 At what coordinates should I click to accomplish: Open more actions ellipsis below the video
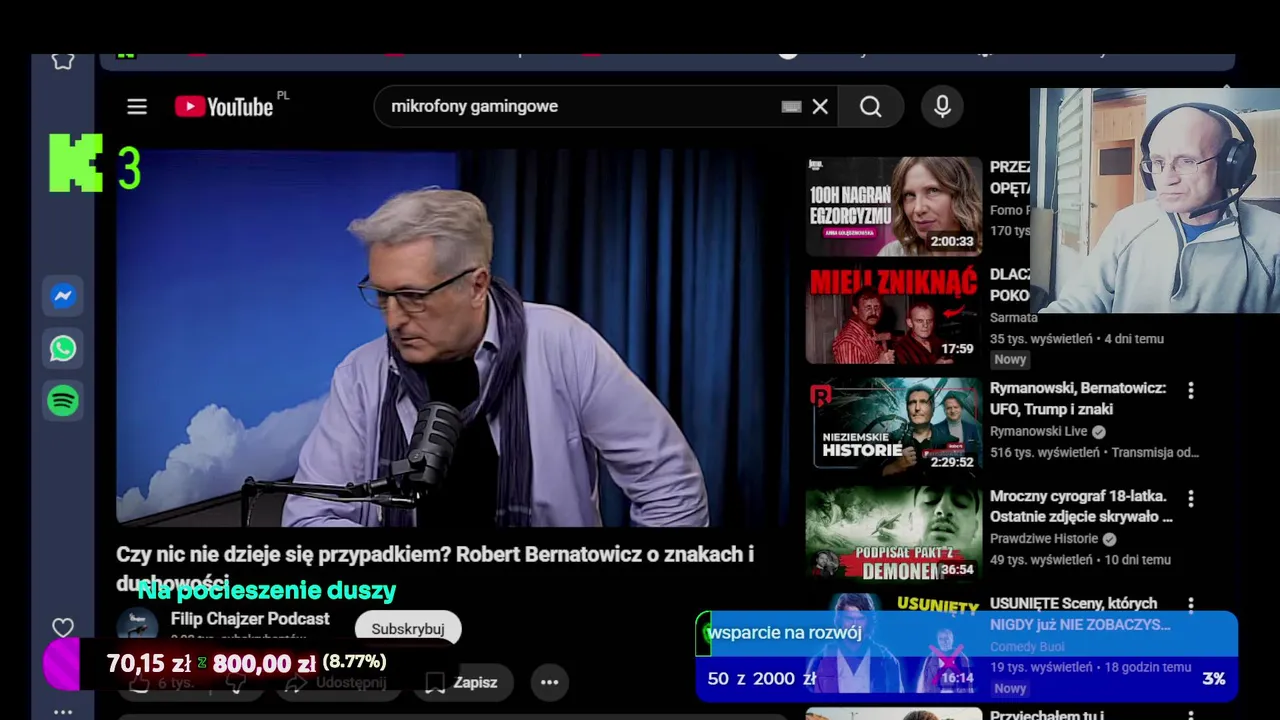tap(549, 682)
